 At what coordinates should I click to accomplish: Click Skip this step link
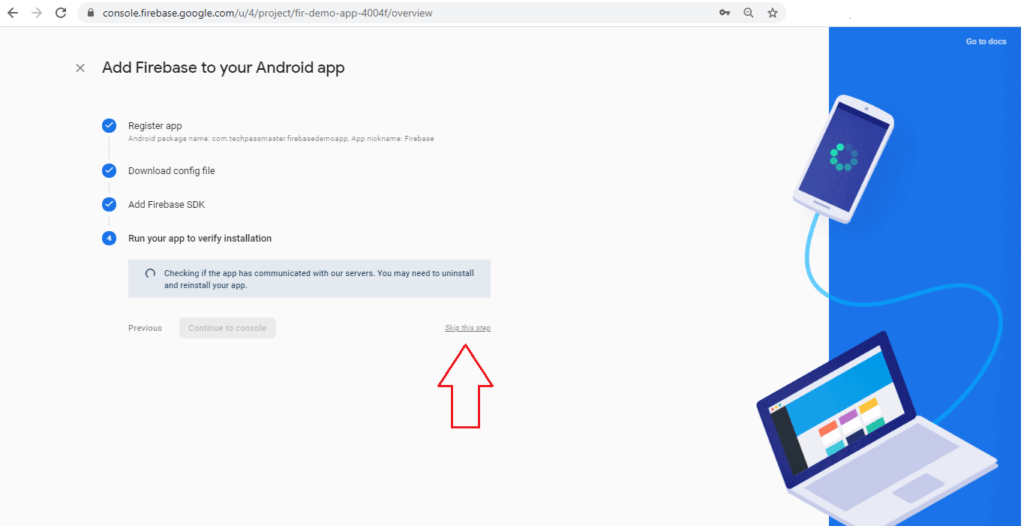468,327
